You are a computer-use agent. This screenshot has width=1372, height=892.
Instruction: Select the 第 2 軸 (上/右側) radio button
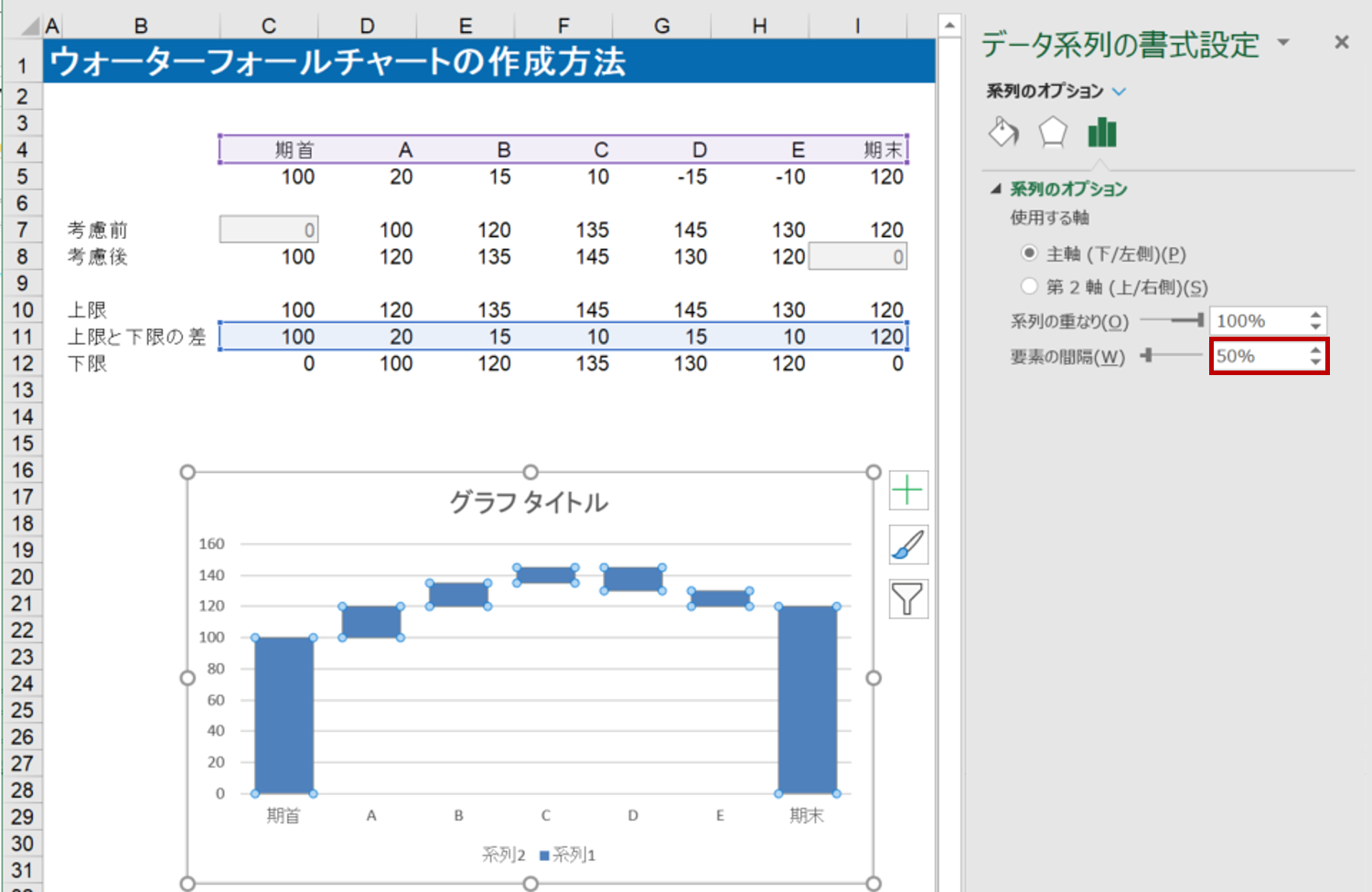(1030, 286)
